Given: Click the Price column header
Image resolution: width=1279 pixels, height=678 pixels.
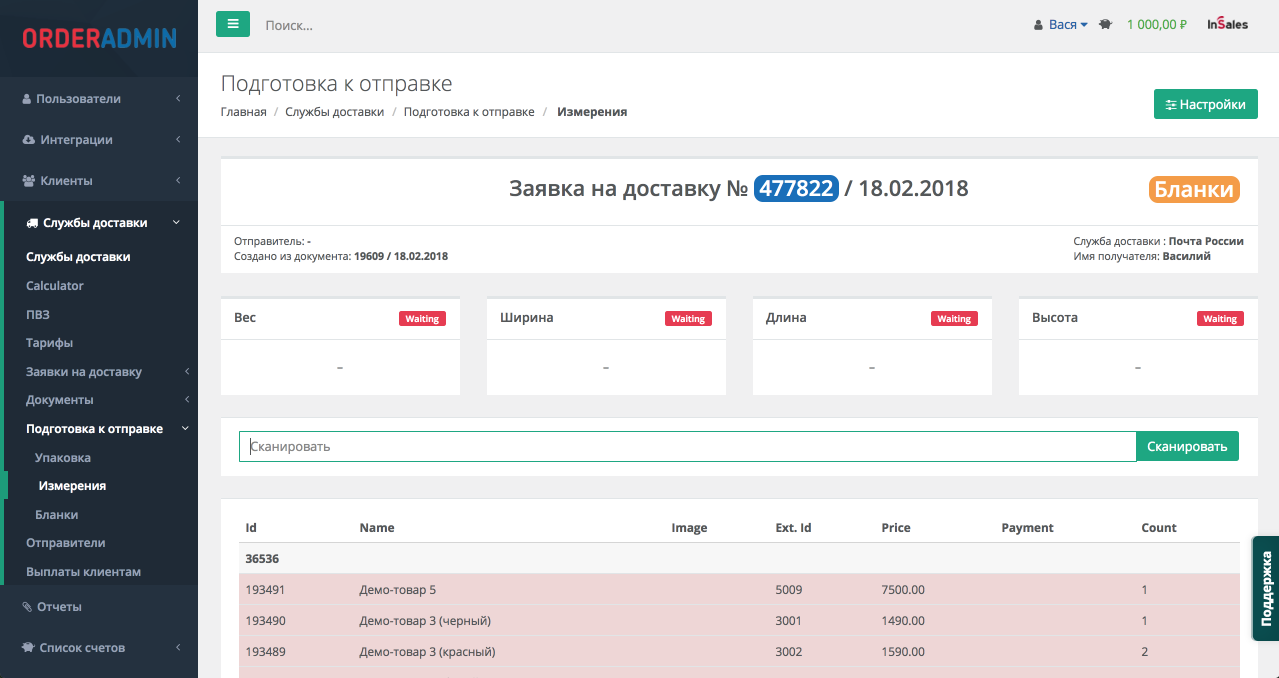Looking at the screenshot, I should (896, 528).
